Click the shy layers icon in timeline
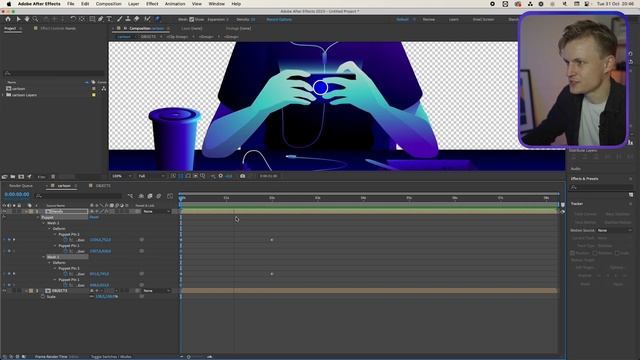The height and width of the screenshot is (360, 640). (141, 196)
